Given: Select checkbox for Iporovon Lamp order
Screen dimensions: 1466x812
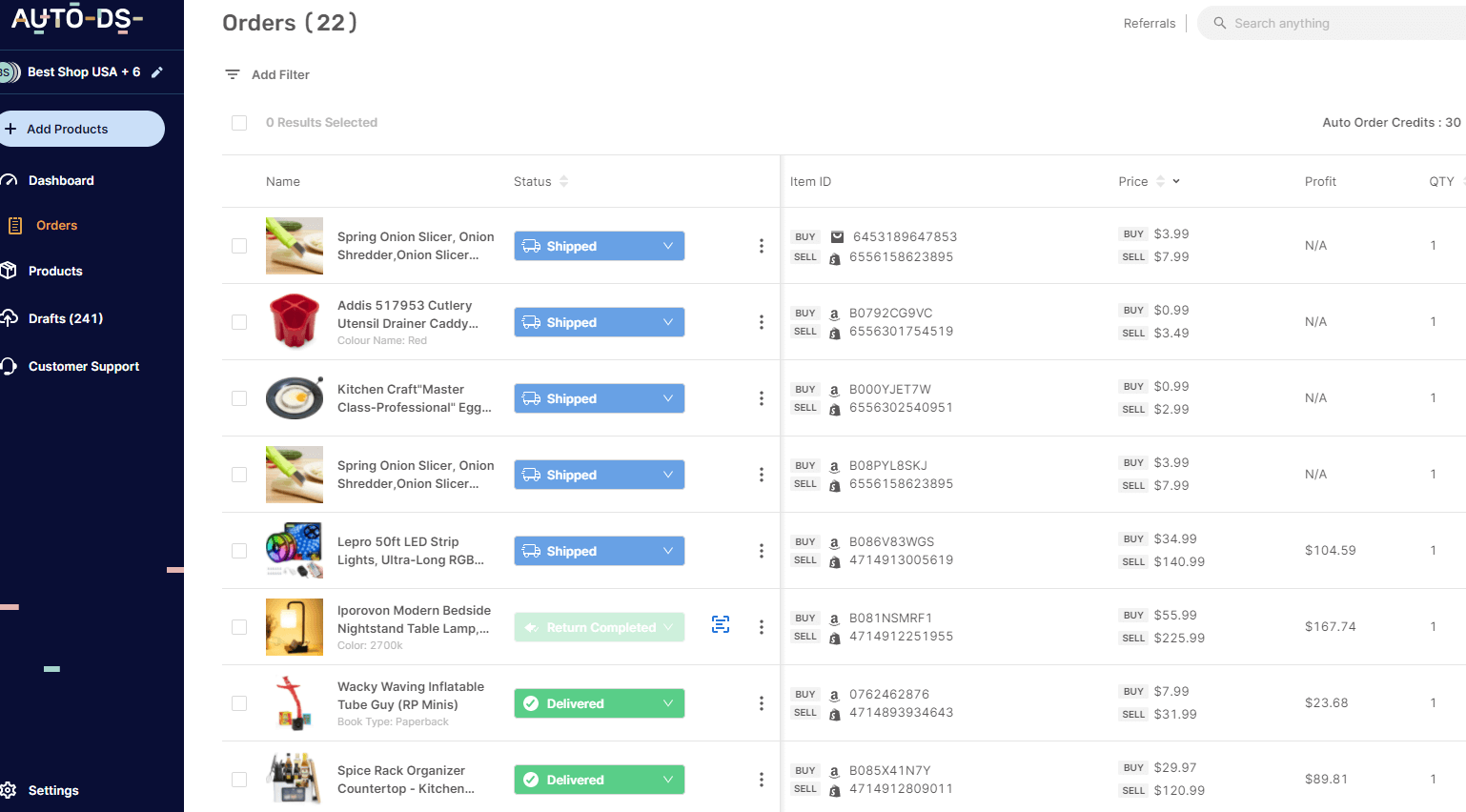Looking at the screenshot, I should pyautogui.click(x=239, y=627).
